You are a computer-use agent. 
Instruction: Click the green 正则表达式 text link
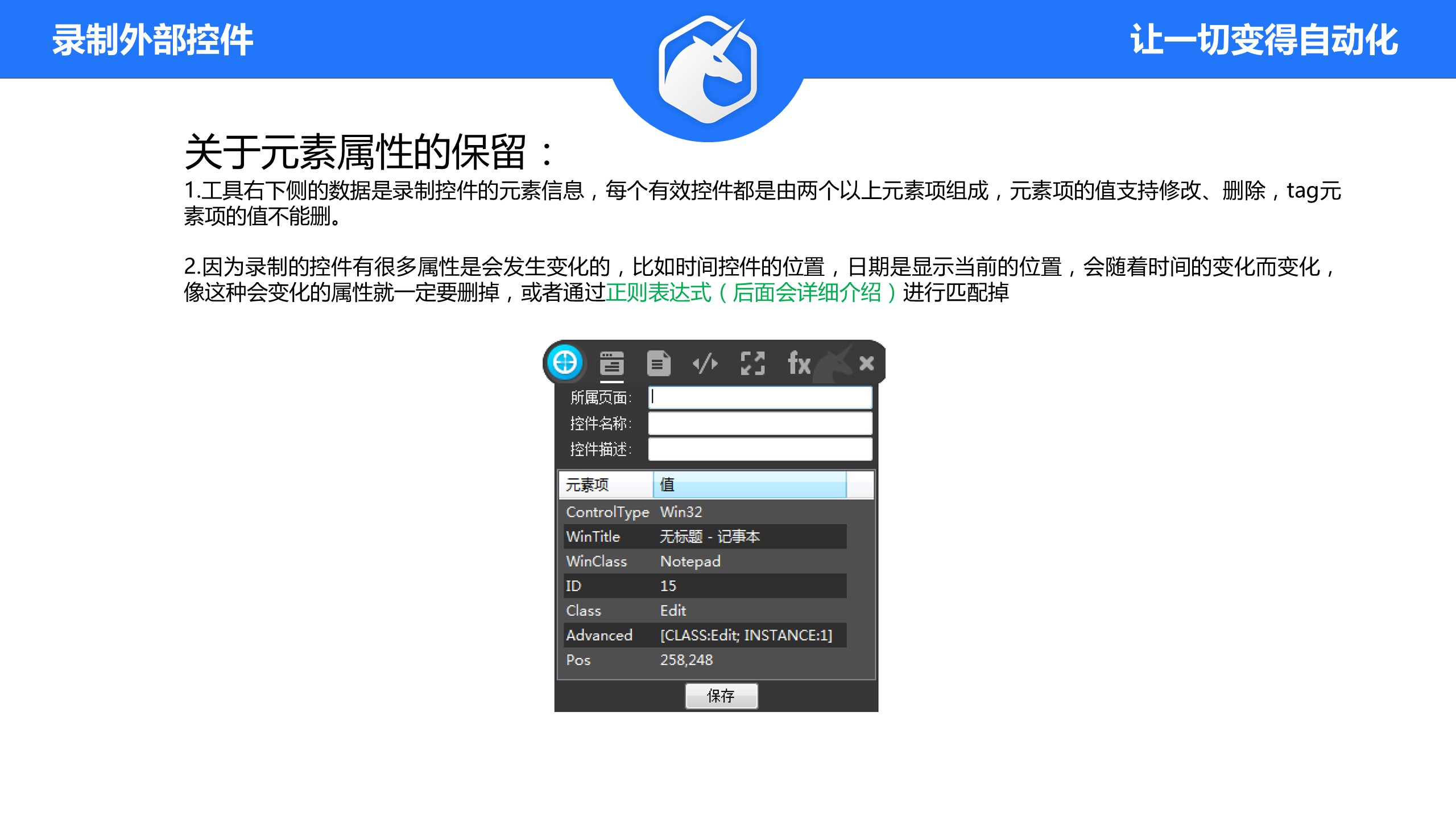659,293
